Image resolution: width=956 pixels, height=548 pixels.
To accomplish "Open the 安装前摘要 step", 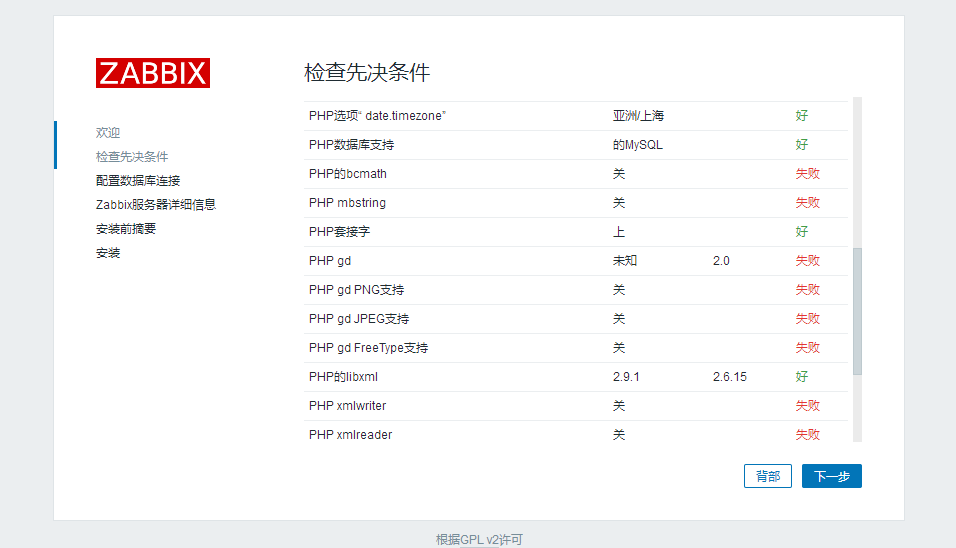I will click(126, 228).
